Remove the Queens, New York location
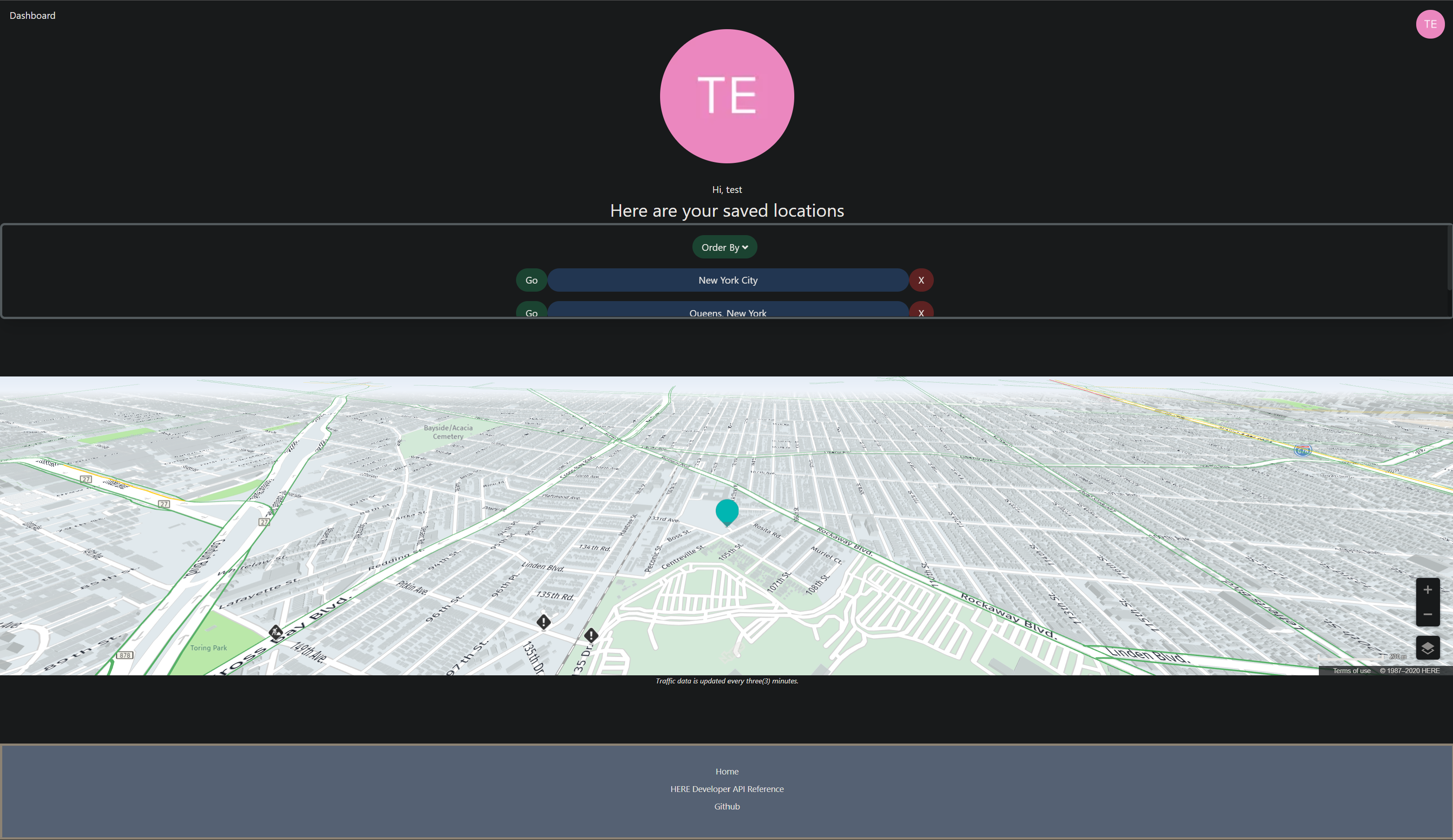Viewport: 1453px width, 840px height. (x=921, y=312)
